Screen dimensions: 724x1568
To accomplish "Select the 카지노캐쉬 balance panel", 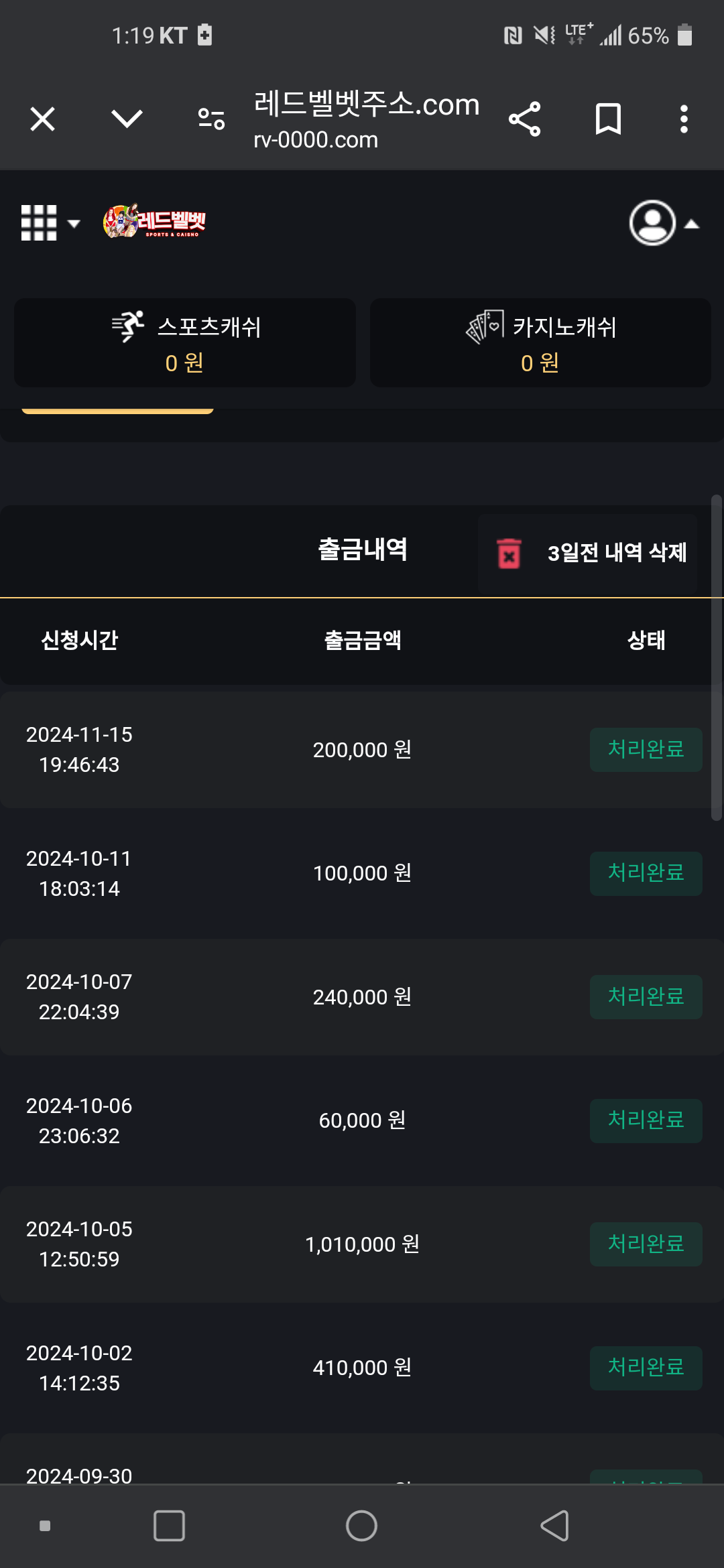I will (x=540, y=342).
